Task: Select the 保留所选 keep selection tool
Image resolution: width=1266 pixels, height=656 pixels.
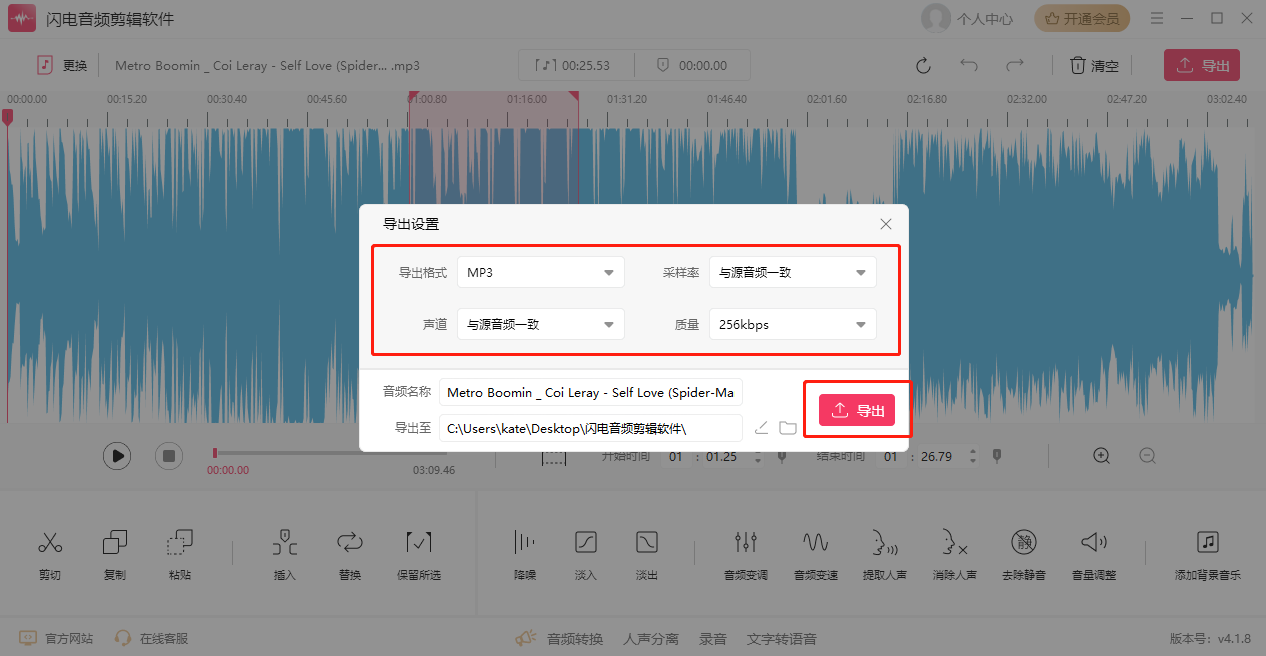Action: pyautogui.click(x=419, y=555)
